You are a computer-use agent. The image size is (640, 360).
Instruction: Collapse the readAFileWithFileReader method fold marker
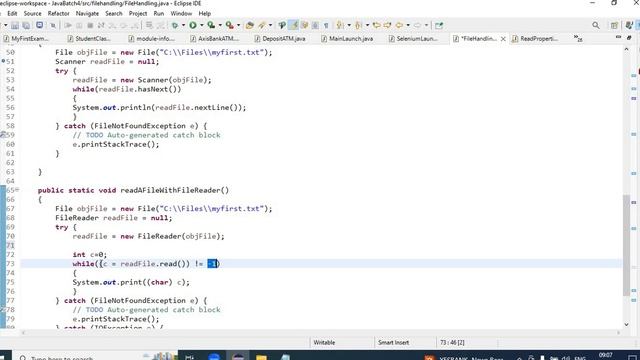pyautogui.click(x=17, y=190)
